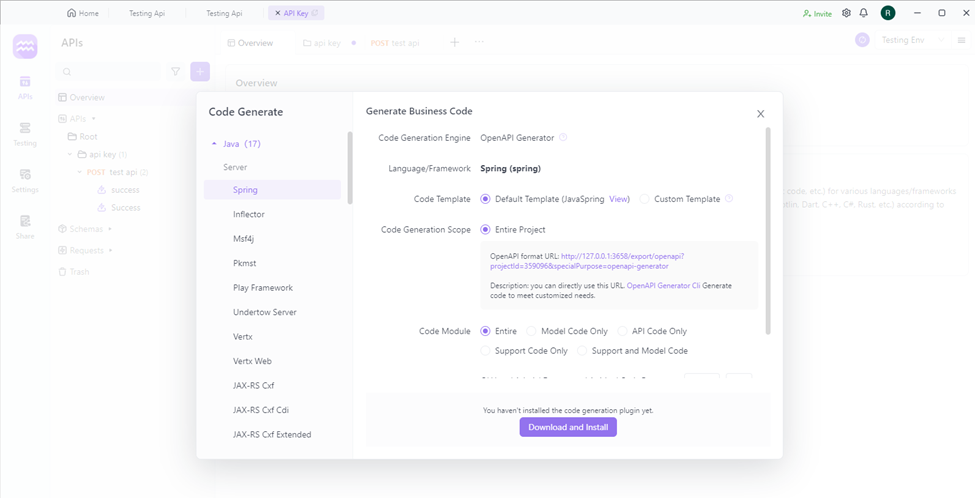
Task: Close the API Key tab
Action: pos(277,13)
